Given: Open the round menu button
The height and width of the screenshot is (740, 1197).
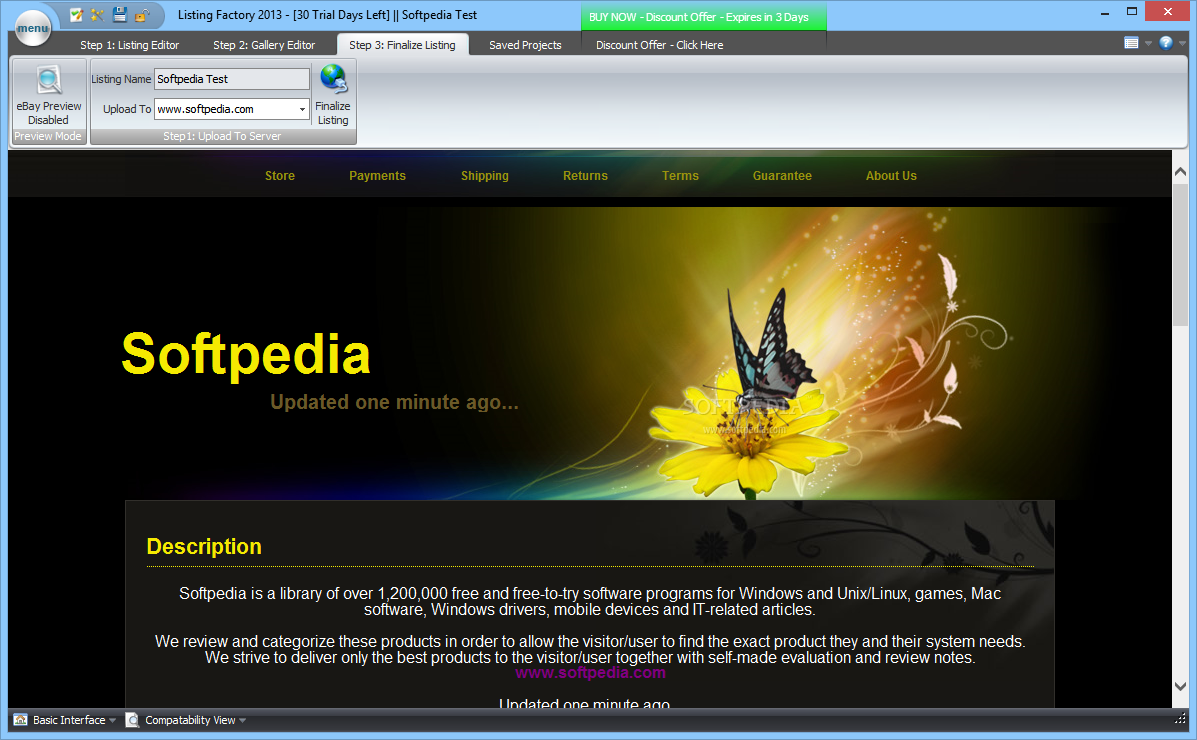Looking at the screenshot, I should (33, 28).
